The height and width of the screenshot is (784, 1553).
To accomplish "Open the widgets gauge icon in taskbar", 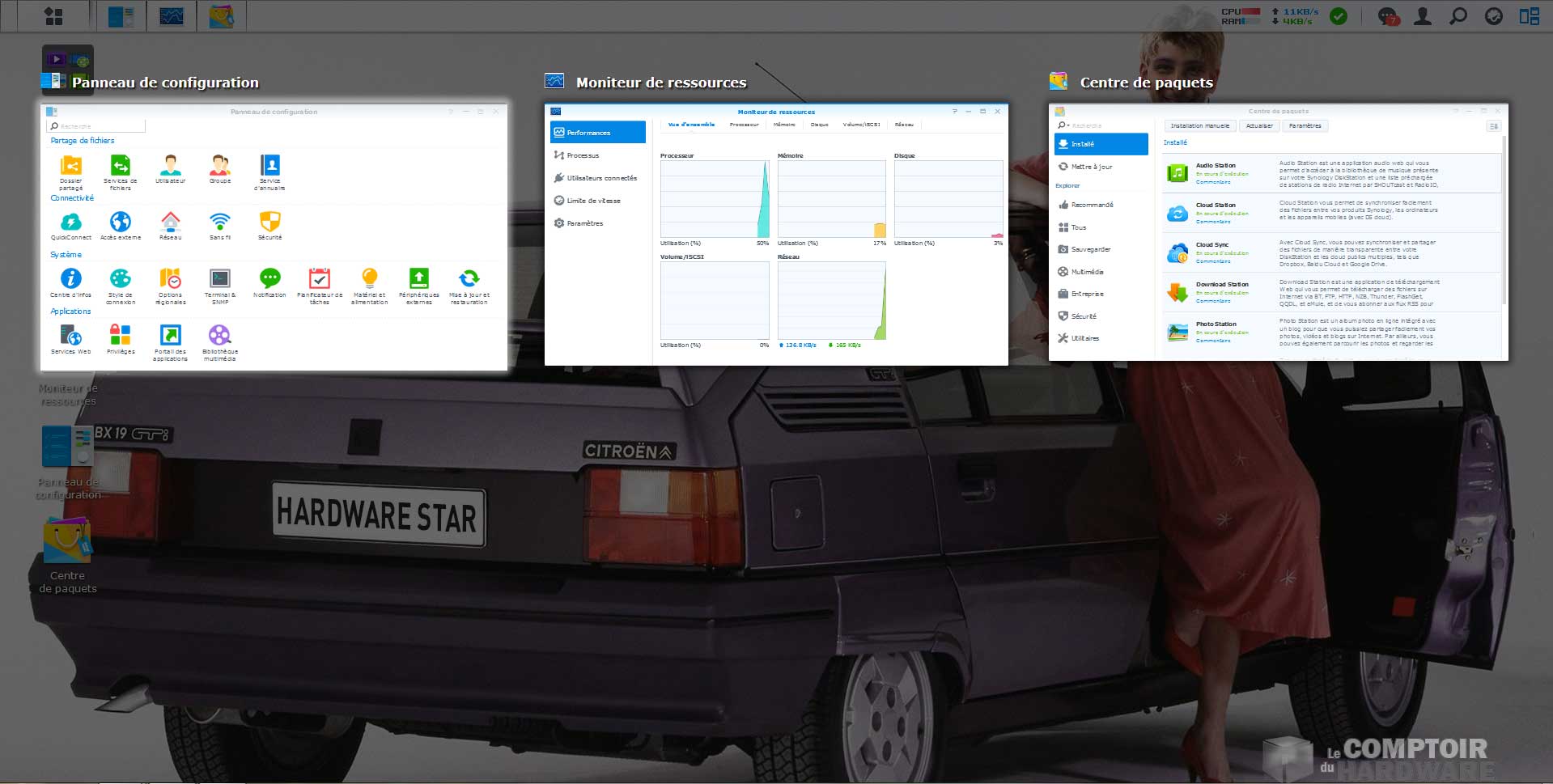I will click(x=1494, y=16).
